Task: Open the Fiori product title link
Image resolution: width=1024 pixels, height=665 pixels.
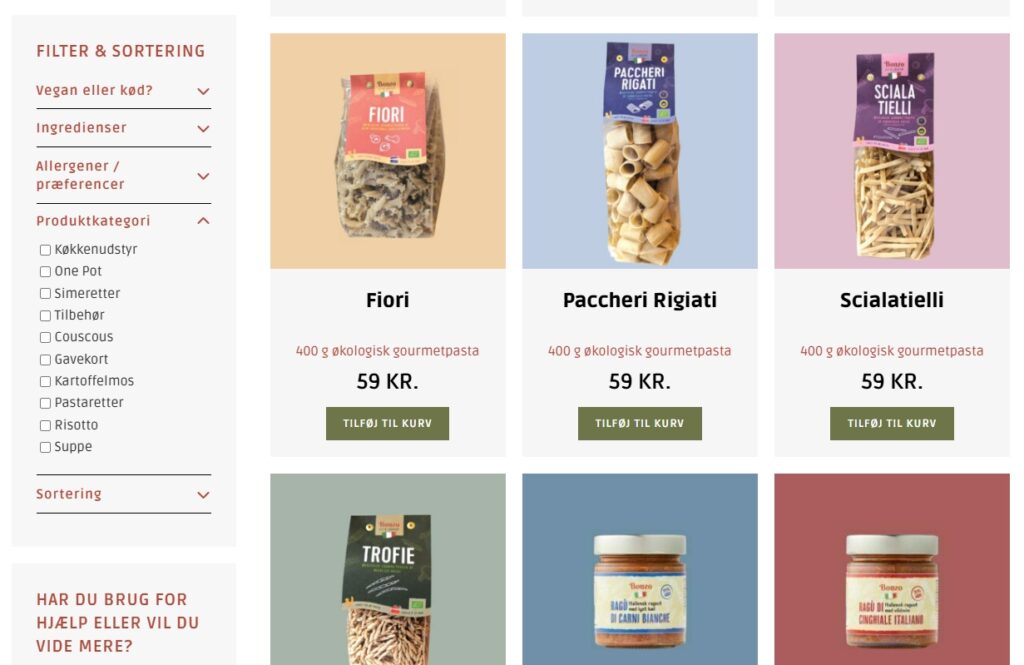Action: [387, 300]
